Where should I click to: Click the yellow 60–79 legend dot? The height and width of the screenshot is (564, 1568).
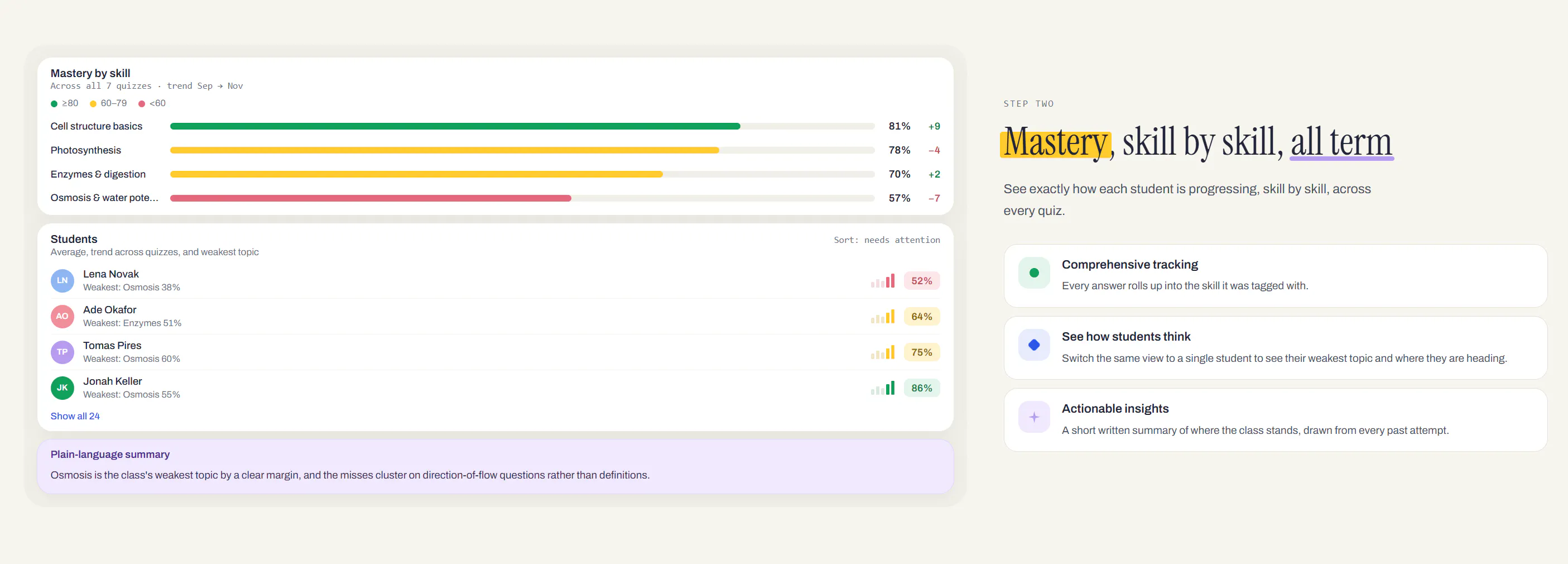pyautogui.click(x=93, y=103)
